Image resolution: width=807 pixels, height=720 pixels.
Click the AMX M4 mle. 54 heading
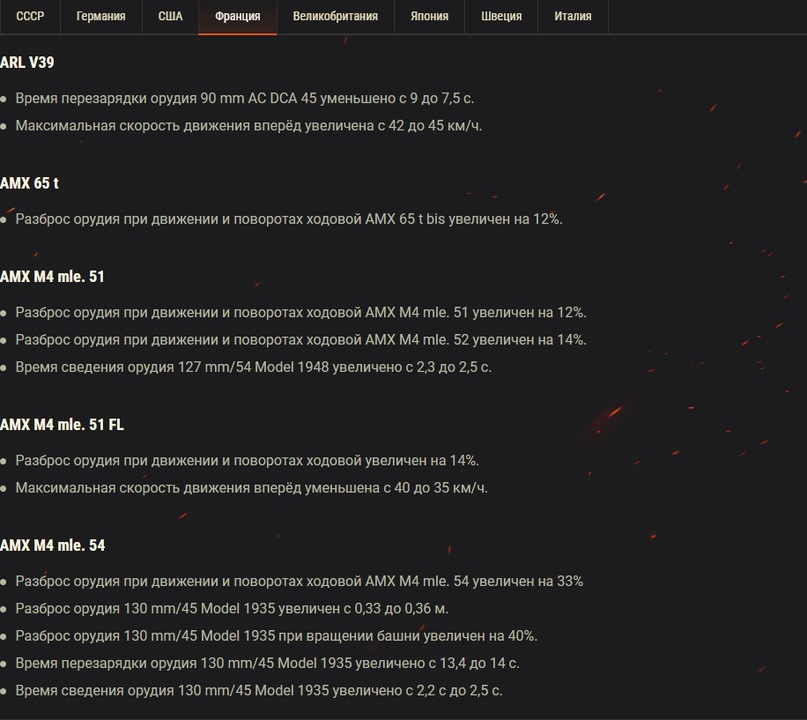click(52, 546)
